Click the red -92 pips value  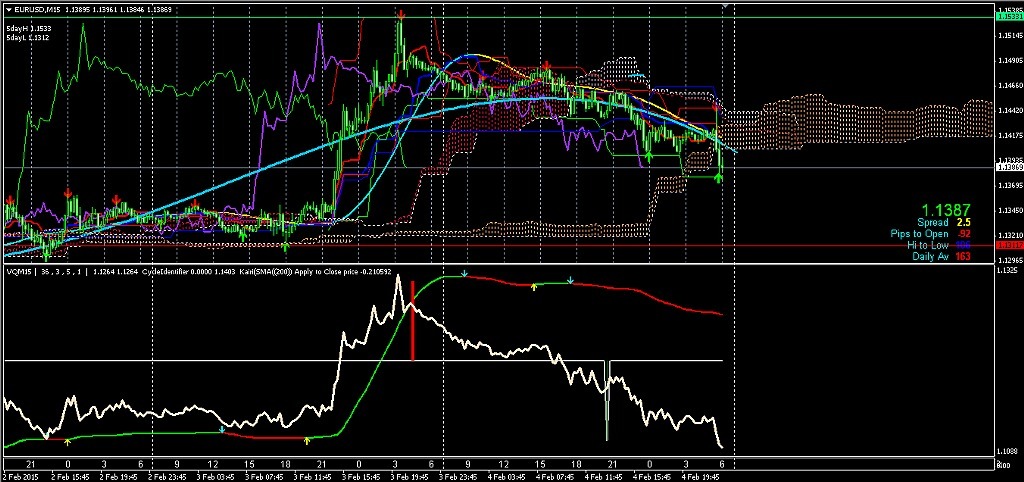[963, 234]
